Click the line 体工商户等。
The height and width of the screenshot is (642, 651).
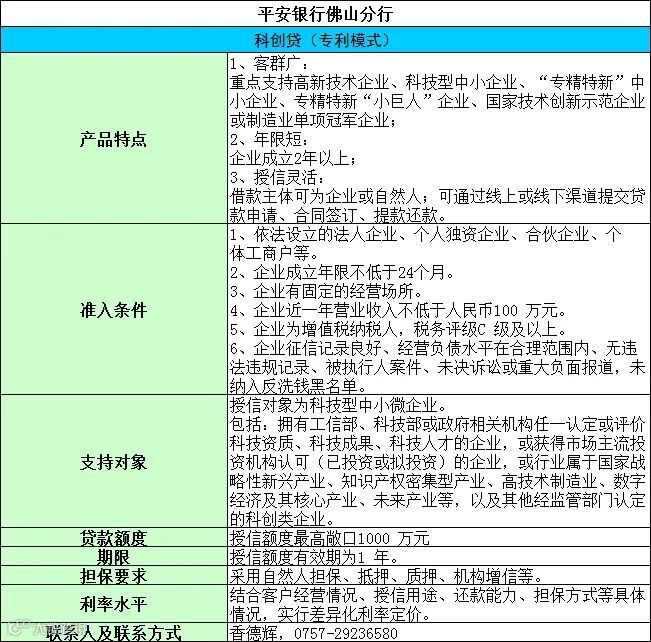pyautogui.click(x=274, y=253)
